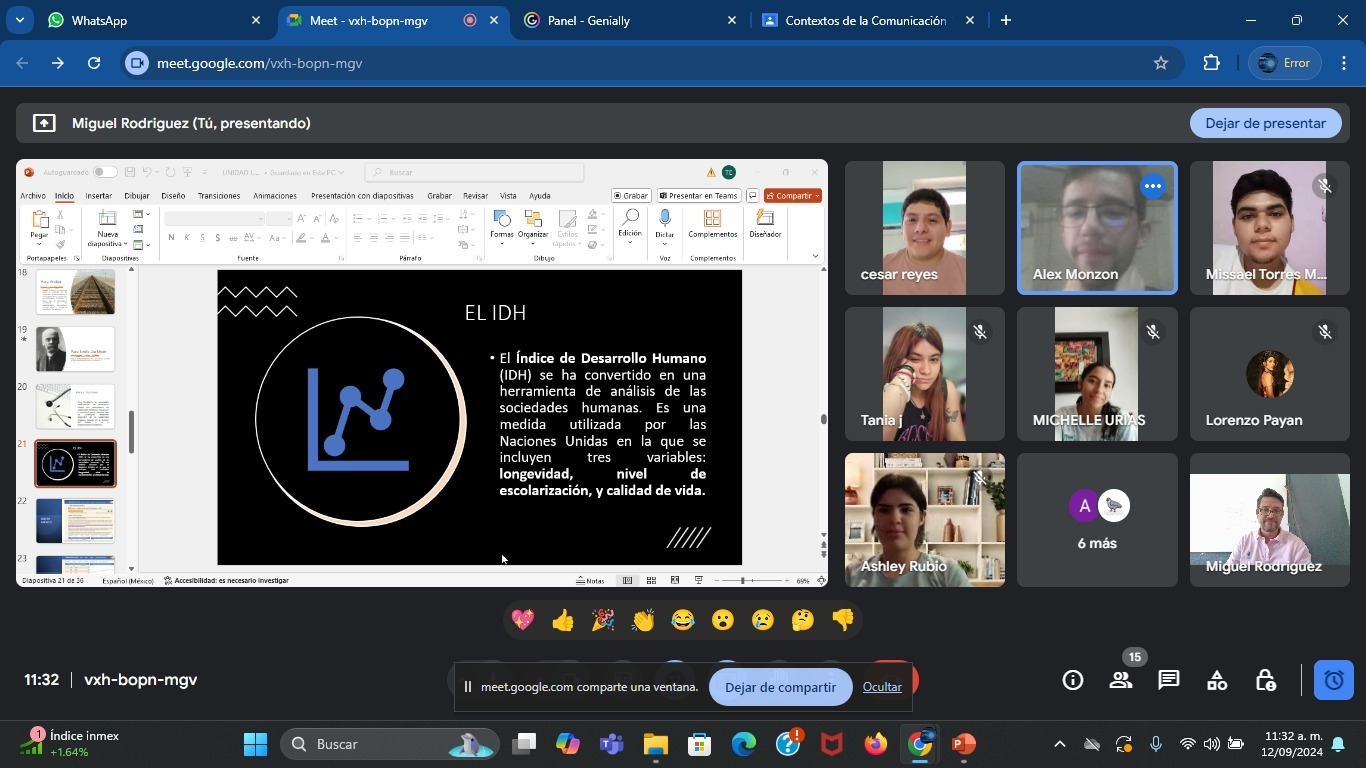
Task: Open the Transiciones ribbon tab
Action: 219,196
